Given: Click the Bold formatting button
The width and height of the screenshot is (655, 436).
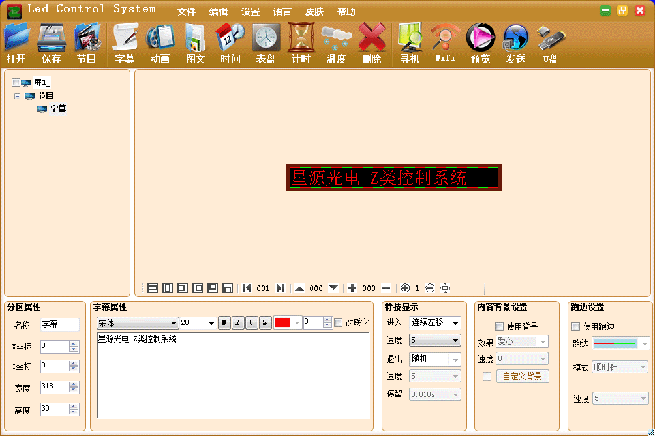Looking at the screenshot, I should 224,323.
